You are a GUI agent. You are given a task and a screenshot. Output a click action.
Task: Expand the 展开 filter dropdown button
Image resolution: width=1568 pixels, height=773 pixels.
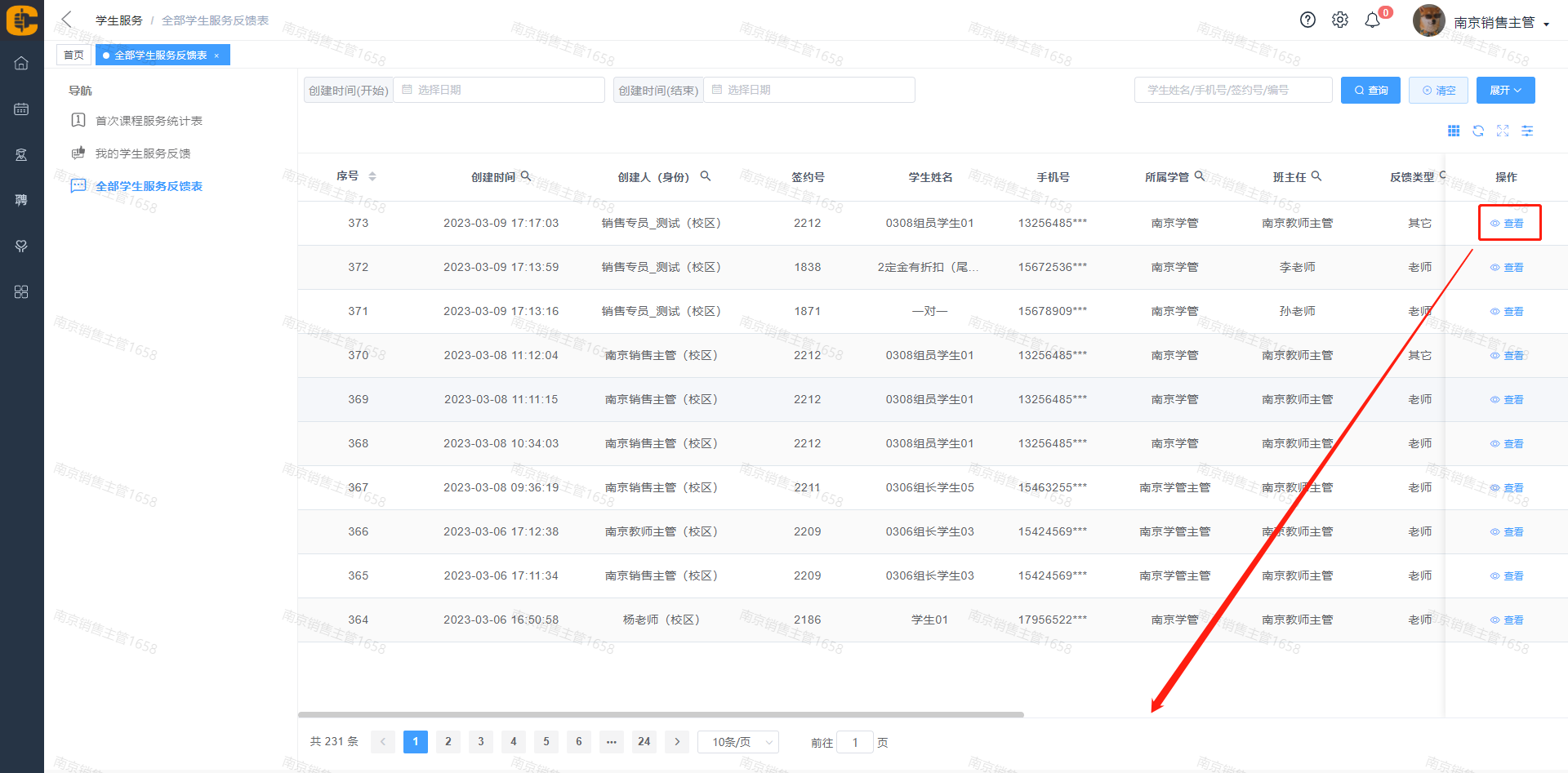1505,91
